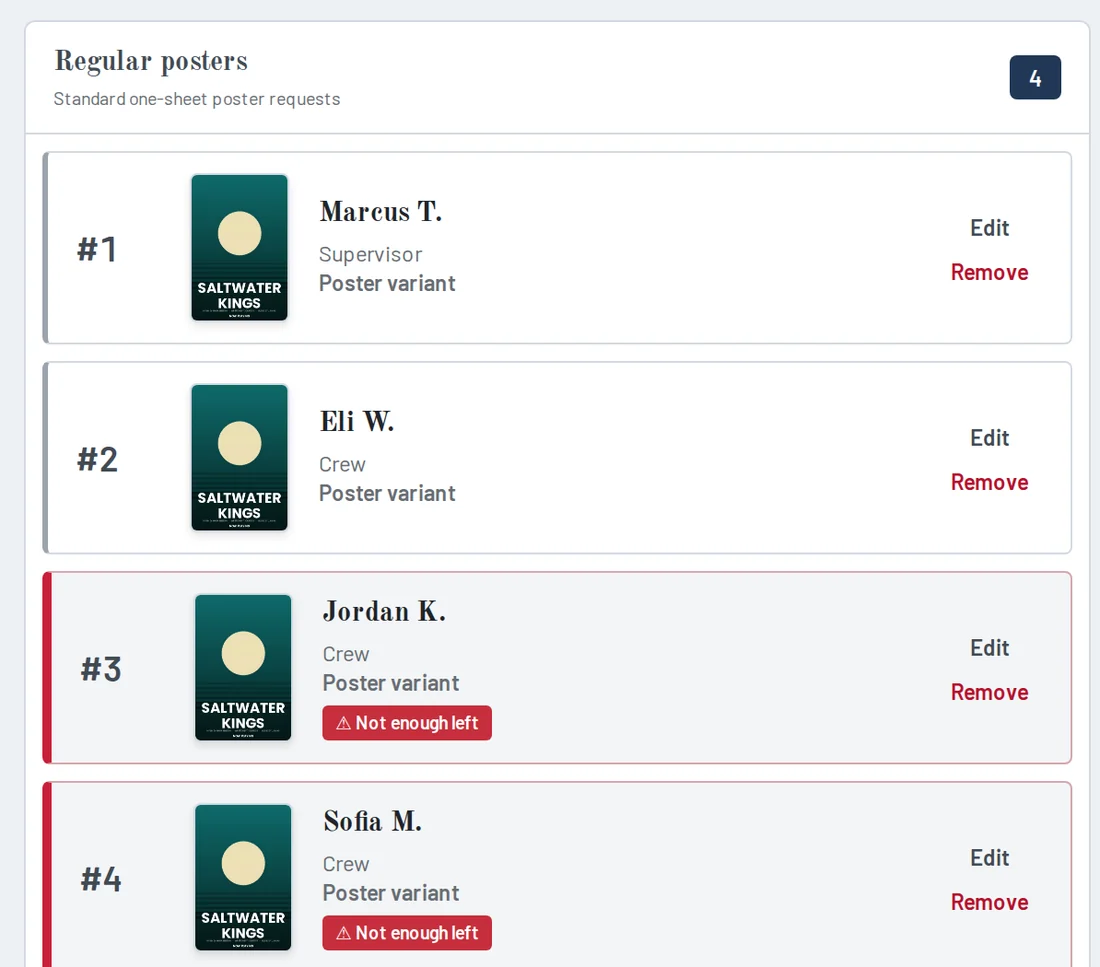Select the name 'Eli W.'

point(356,421)
